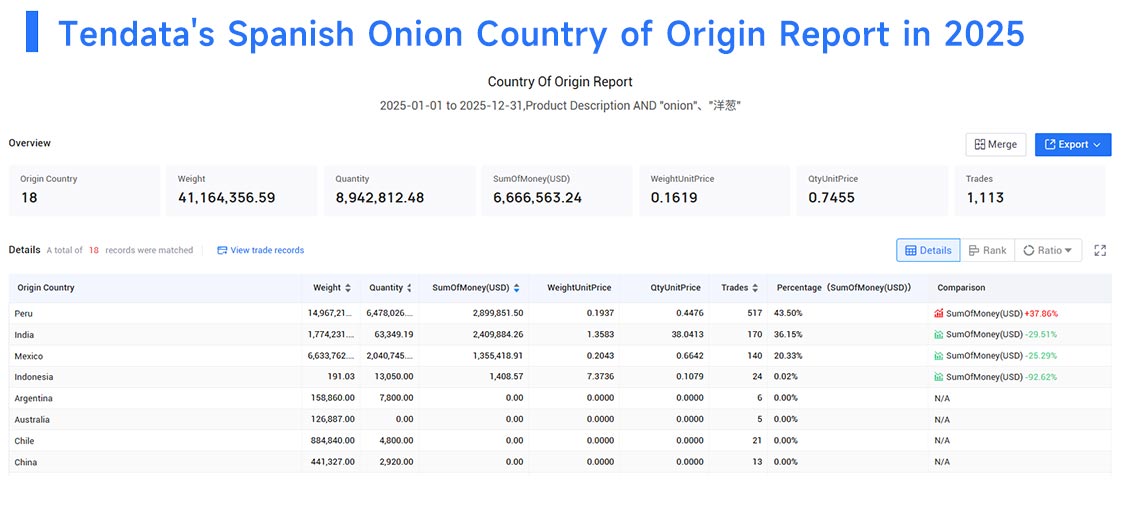Click the Origin Country overview card 18
The height and width of the screenshot is (523, 1123).
tap(84, 191)
